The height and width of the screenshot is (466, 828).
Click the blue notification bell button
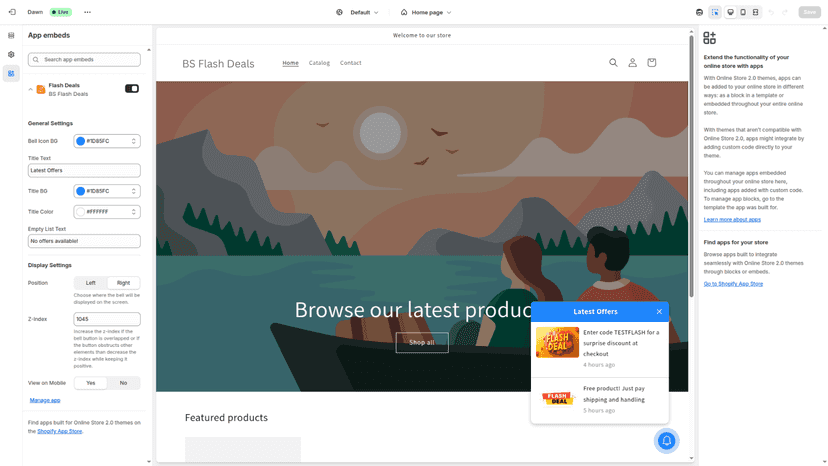(666, 441)
